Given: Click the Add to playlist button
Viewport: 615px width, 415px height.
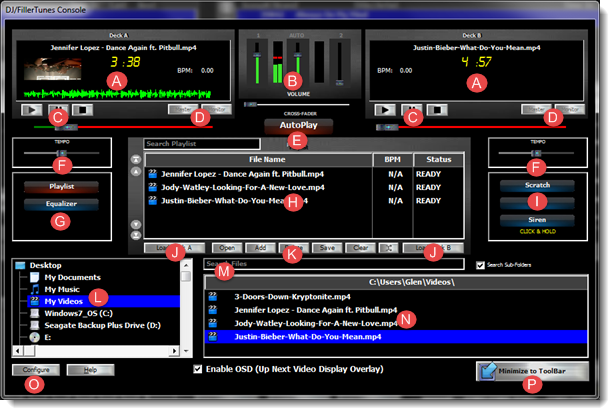Looking at the screenshot, I should point(260,248).
